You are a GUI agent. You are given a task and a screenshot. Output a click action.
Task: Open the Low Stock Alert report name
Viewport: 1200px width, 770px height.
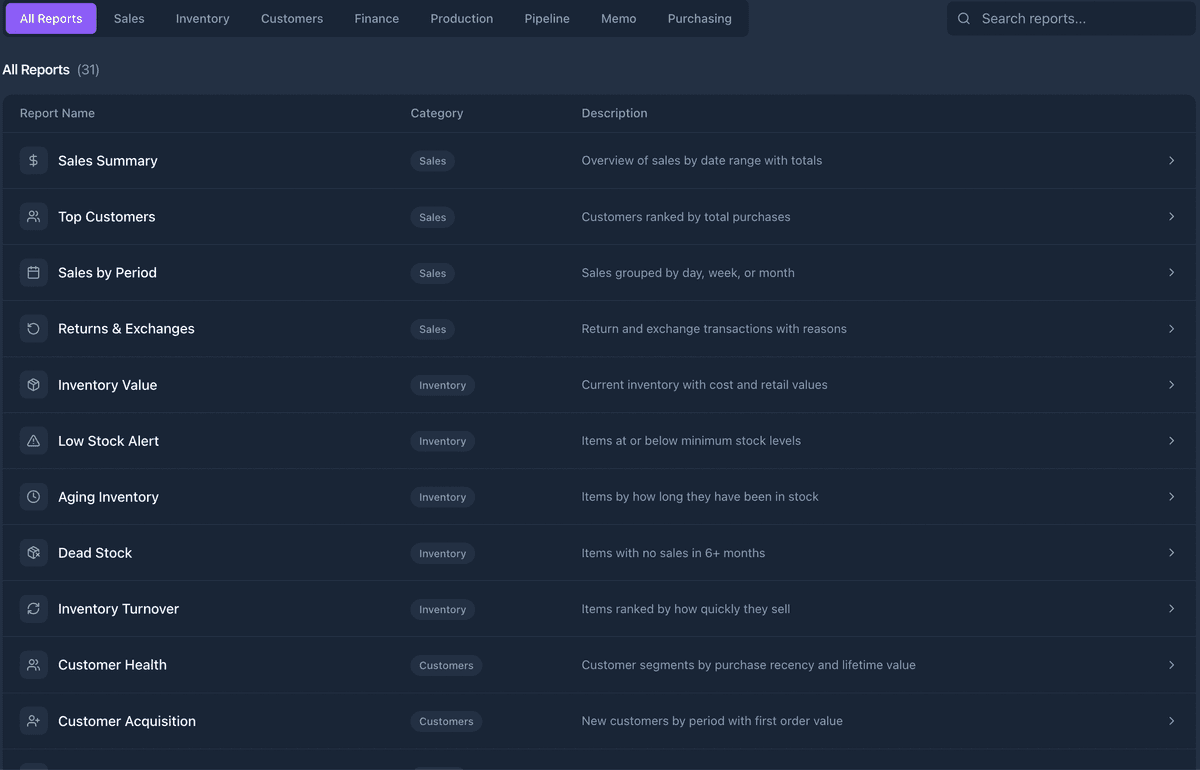(108, 440)
